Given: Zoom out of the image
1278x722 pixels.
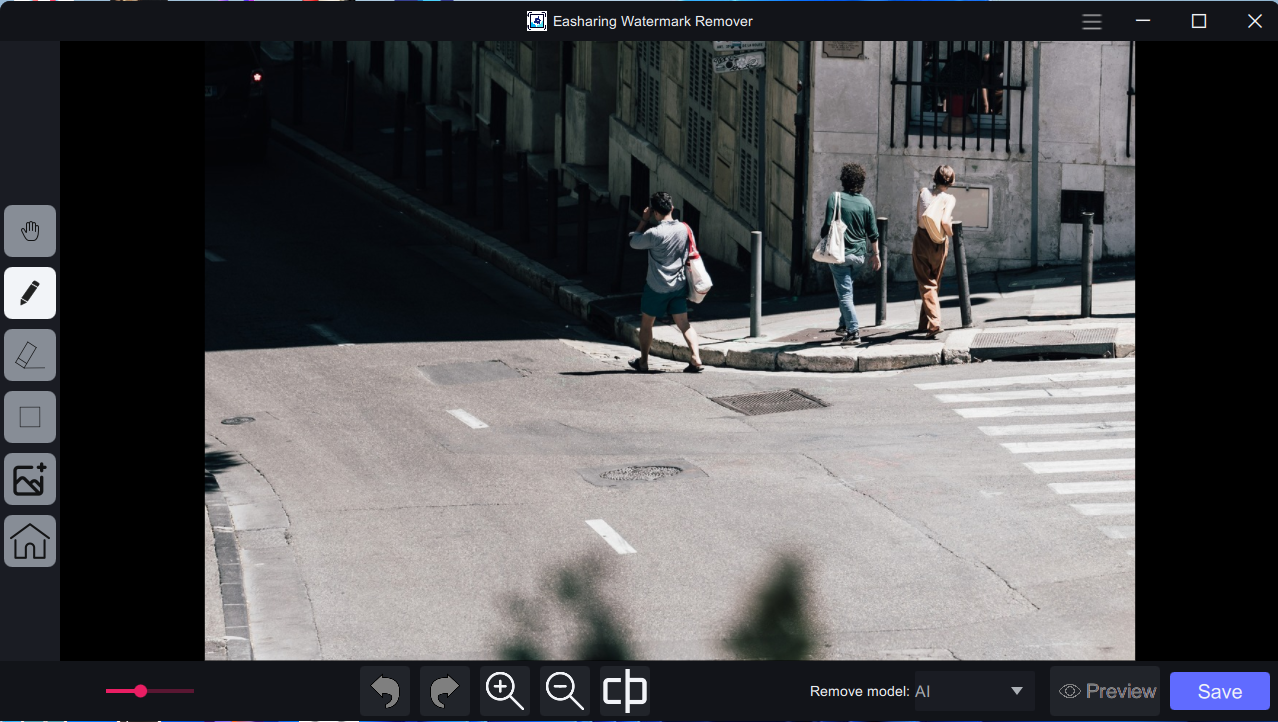Looking at the screenshot, I should (565, 691).
